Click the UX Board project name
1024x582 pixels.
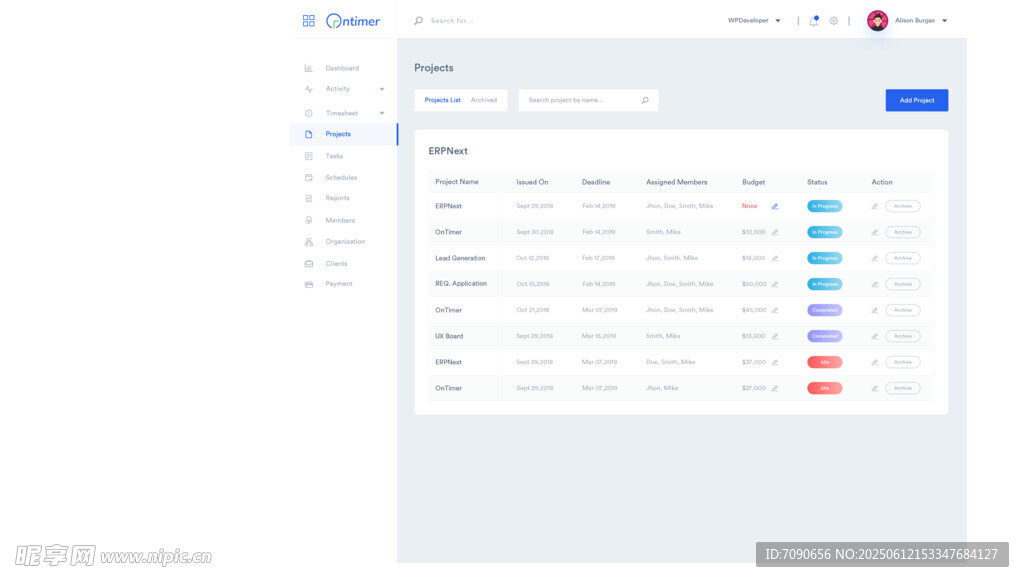point(449,336)
